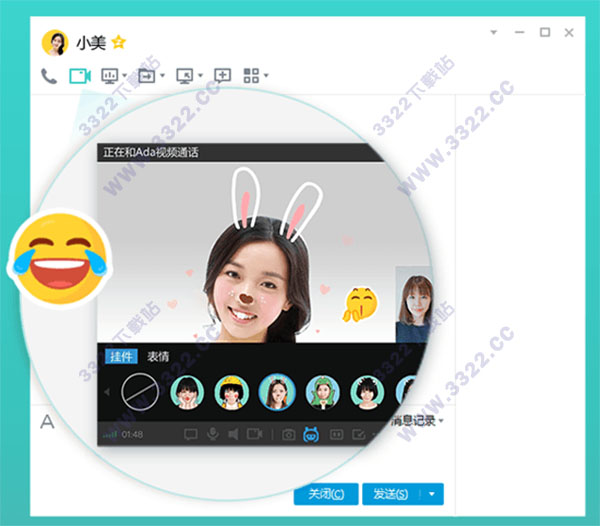Expand the remote desktop dropdown arrow
The height and width of the screenshot is (526, 600).
[200, 75]
